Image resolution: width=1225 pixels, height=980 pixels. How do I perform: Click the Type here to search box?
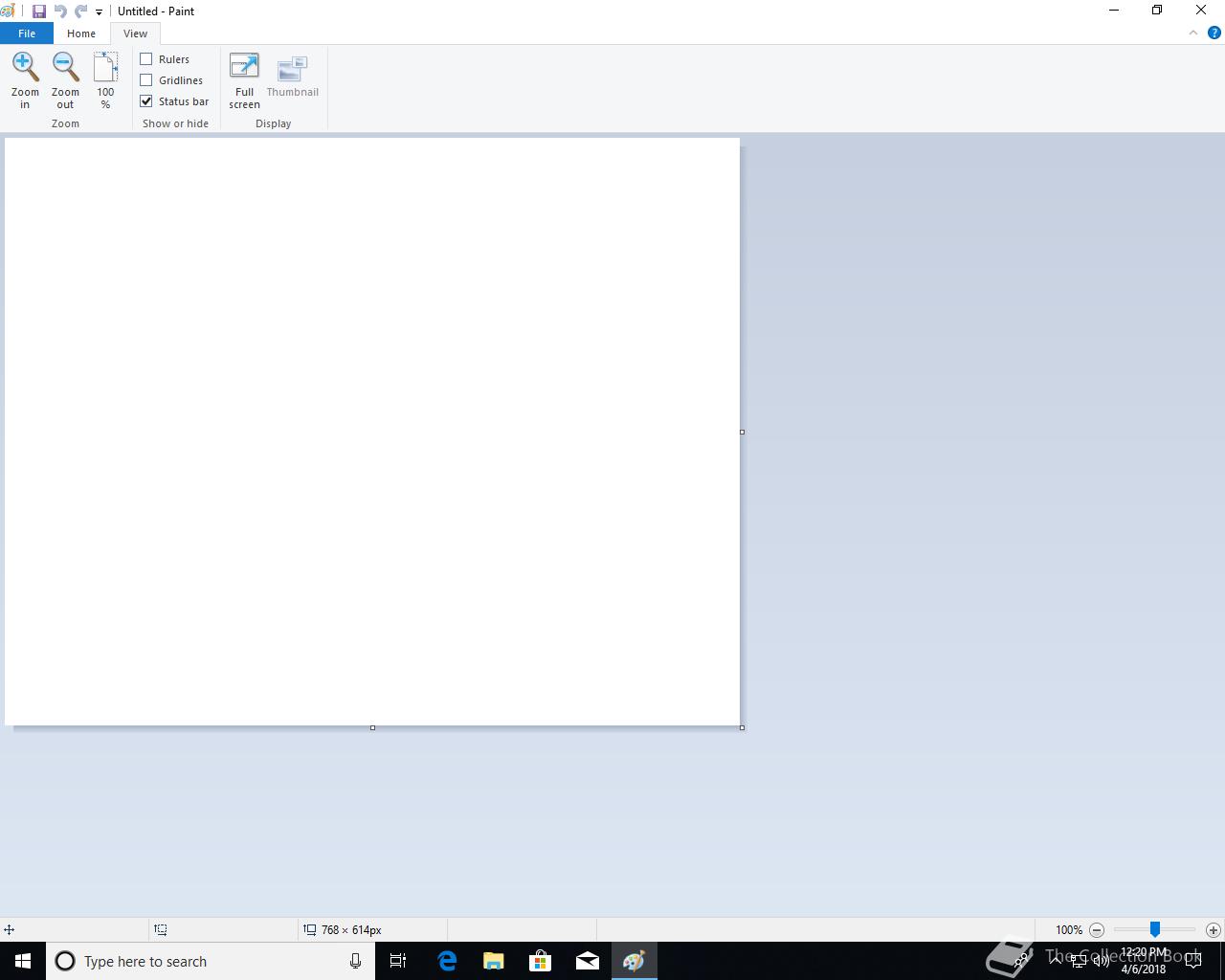pyautogui.click(x=211, y=961)
